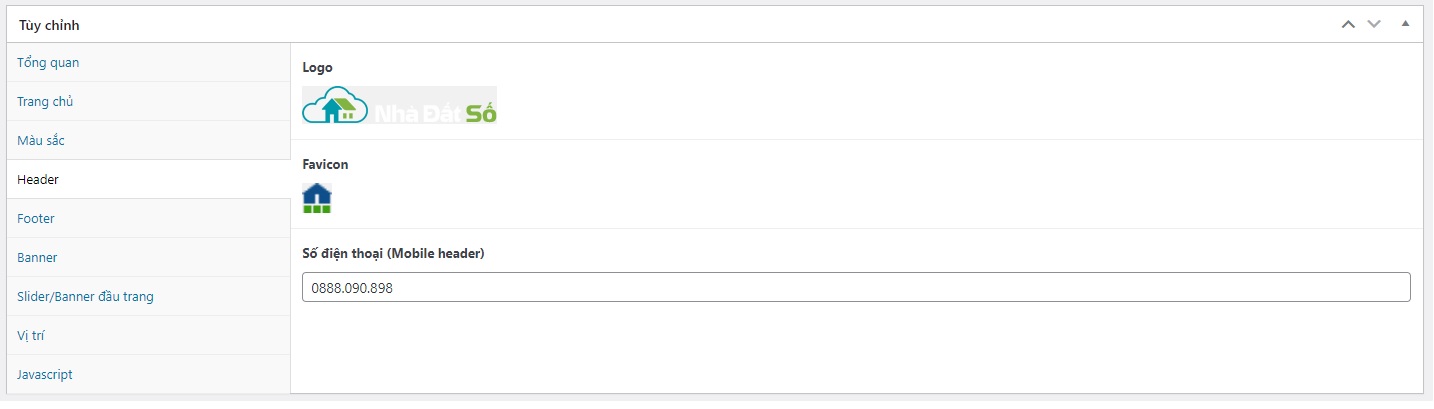The height and width of the screenshot is (409, 1434).
Task: Click the 'Nhà Đất Số' logo text
Action: (x=435, y=113)
